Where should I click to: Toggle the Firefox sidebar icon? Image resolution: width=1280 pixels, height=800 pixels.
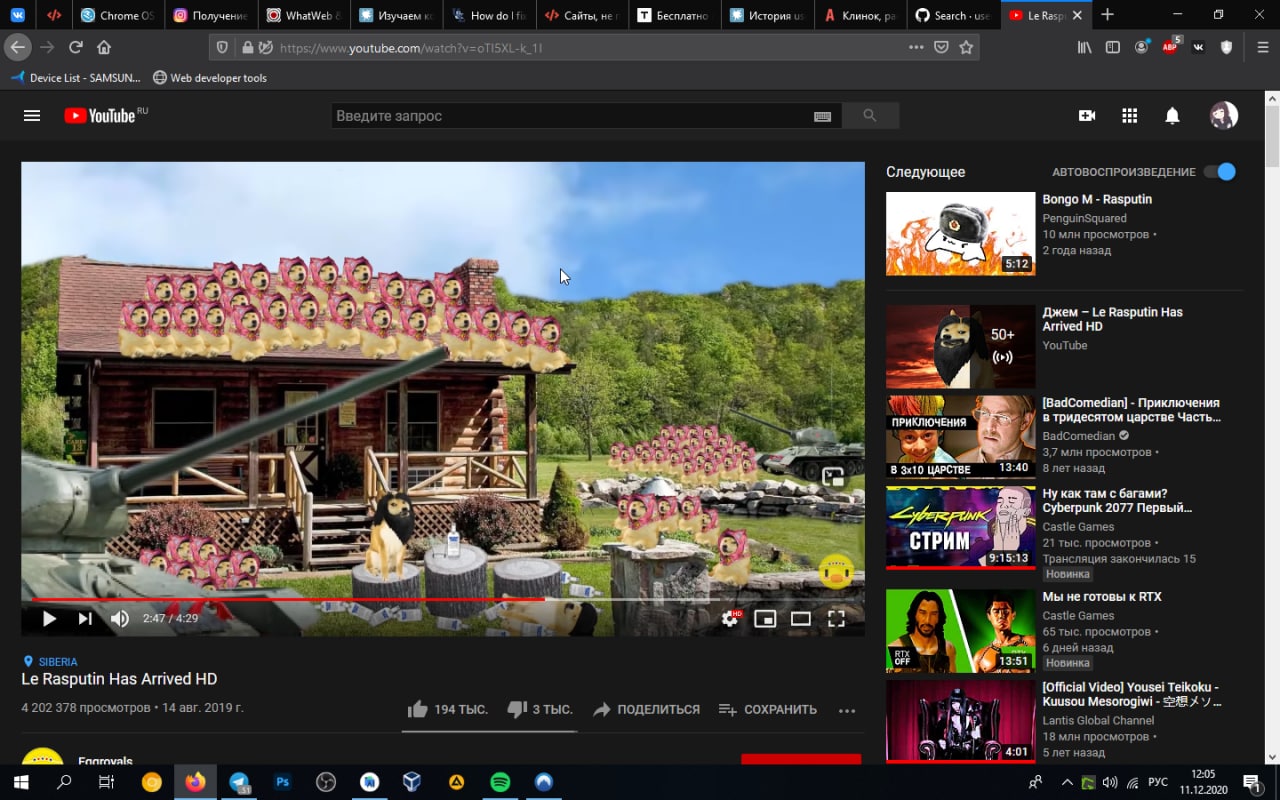pos(1112,47)
